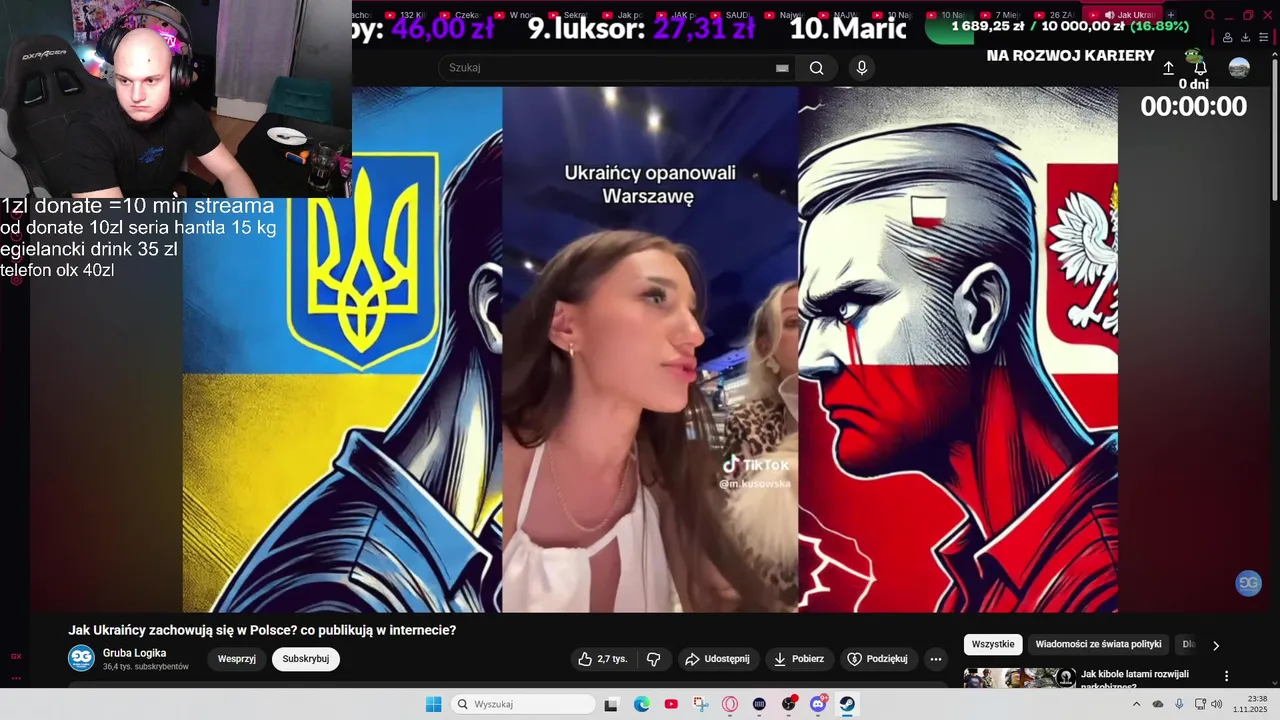The width and height of the screenshot is (1280, 720).
Task: Click the tray microphone icon
Action: 1179,704
